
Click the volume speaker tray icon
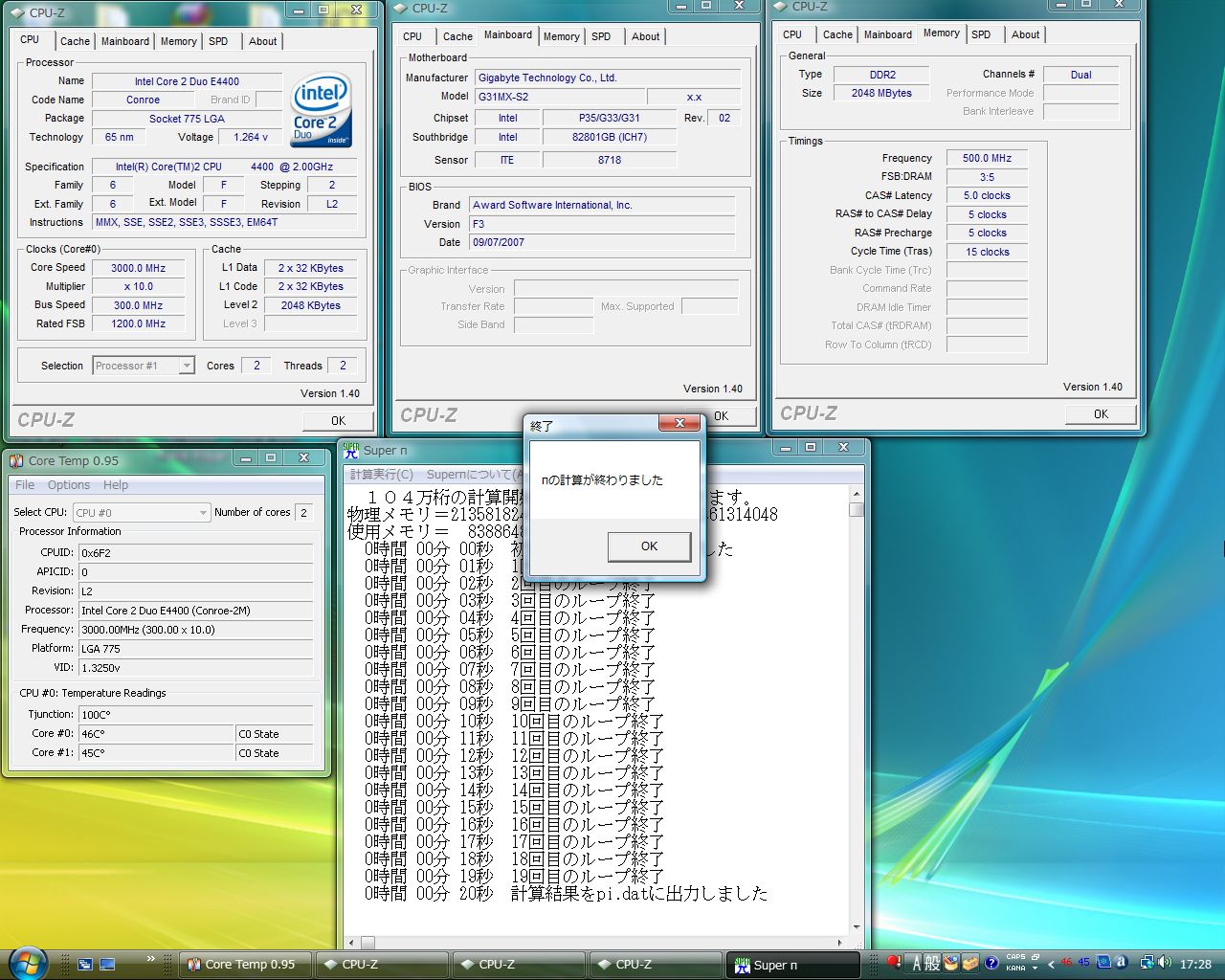tap(1164, 963)
